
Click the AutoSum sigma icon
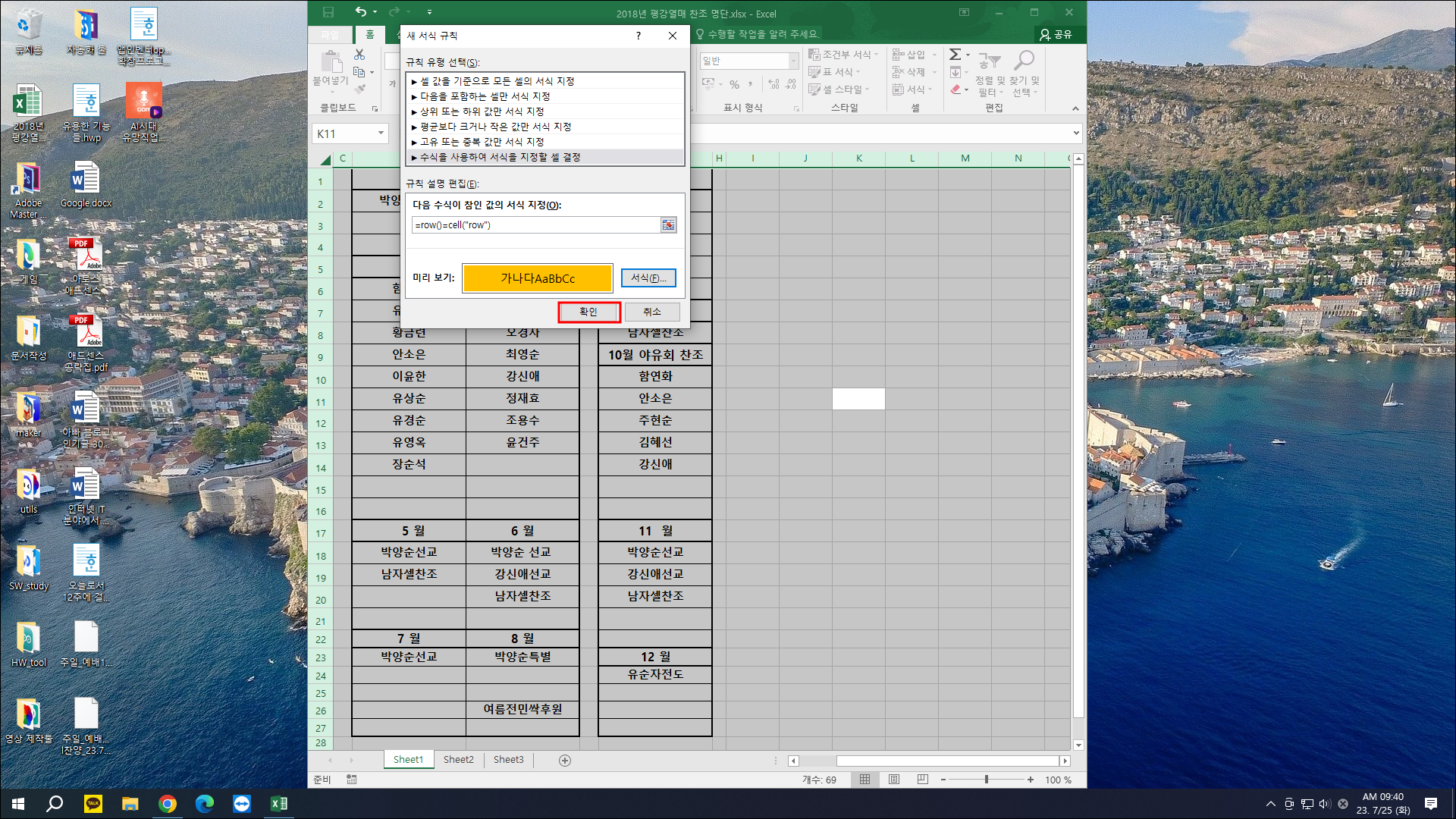[955, 55]
